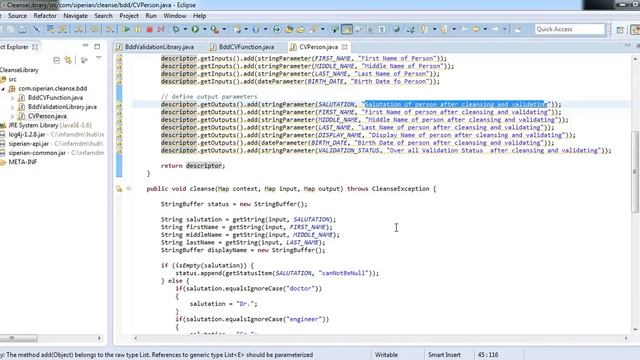This screenshot has width=640, height=360.
Task: Open the Window menu
Action: 175,16
